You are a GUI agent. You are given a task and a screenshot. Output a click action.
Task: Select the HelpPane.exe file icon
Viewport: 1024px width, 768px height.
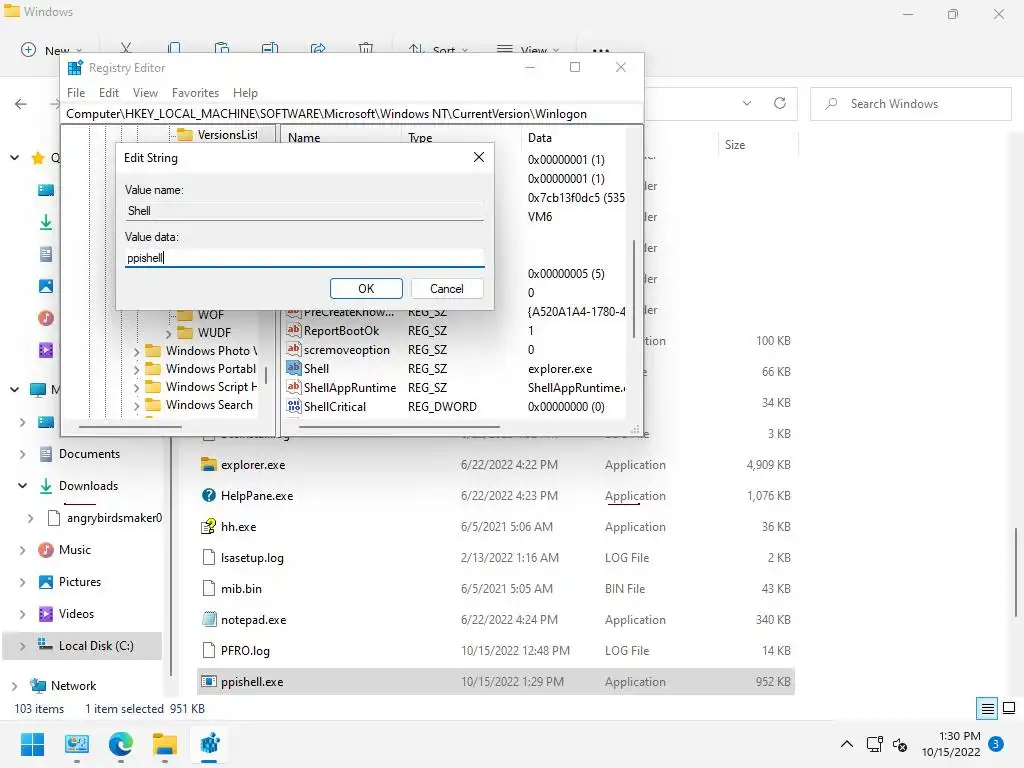click(x=208, y=496)
